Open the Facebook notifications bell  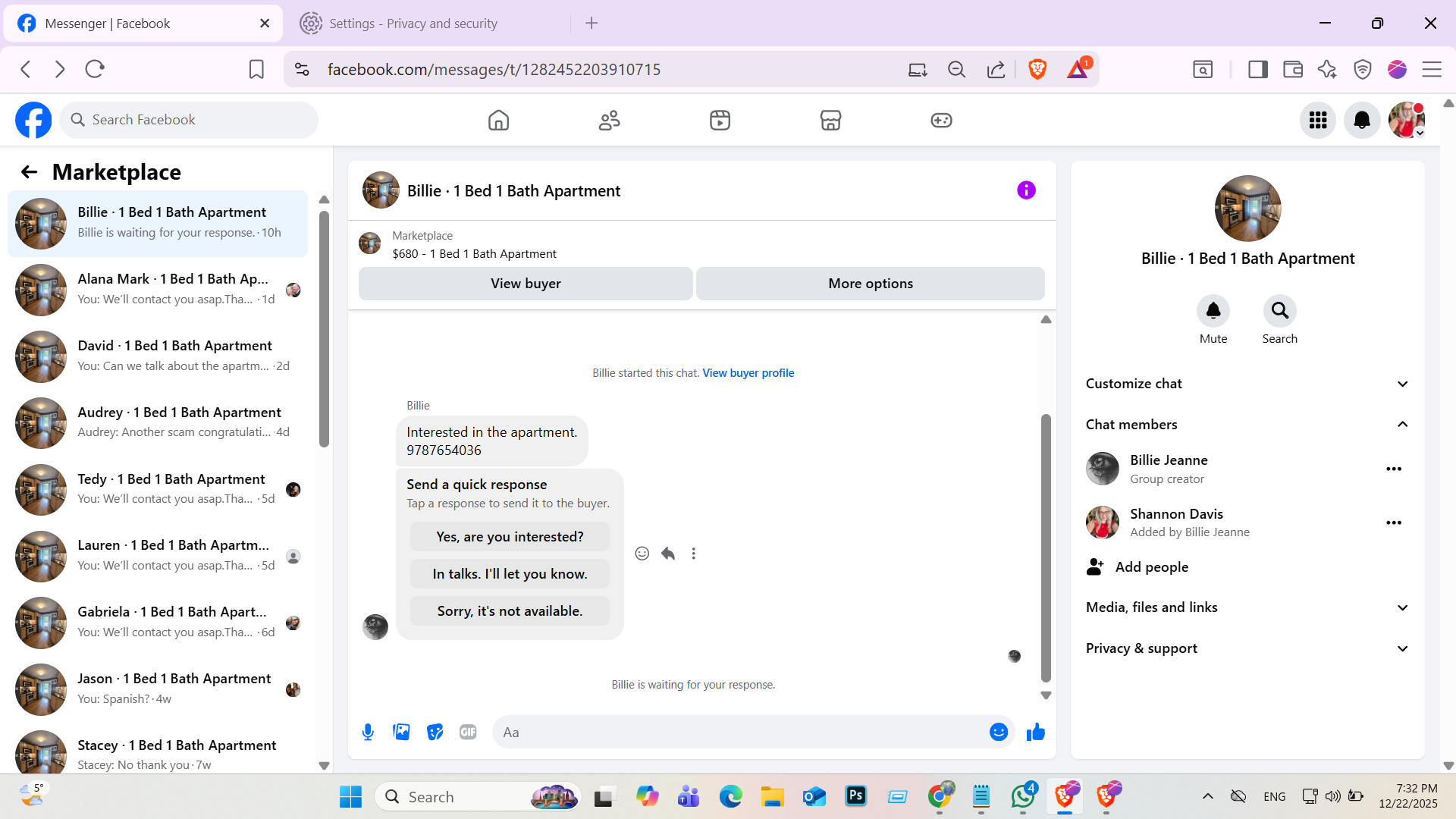coord(1362,120)
